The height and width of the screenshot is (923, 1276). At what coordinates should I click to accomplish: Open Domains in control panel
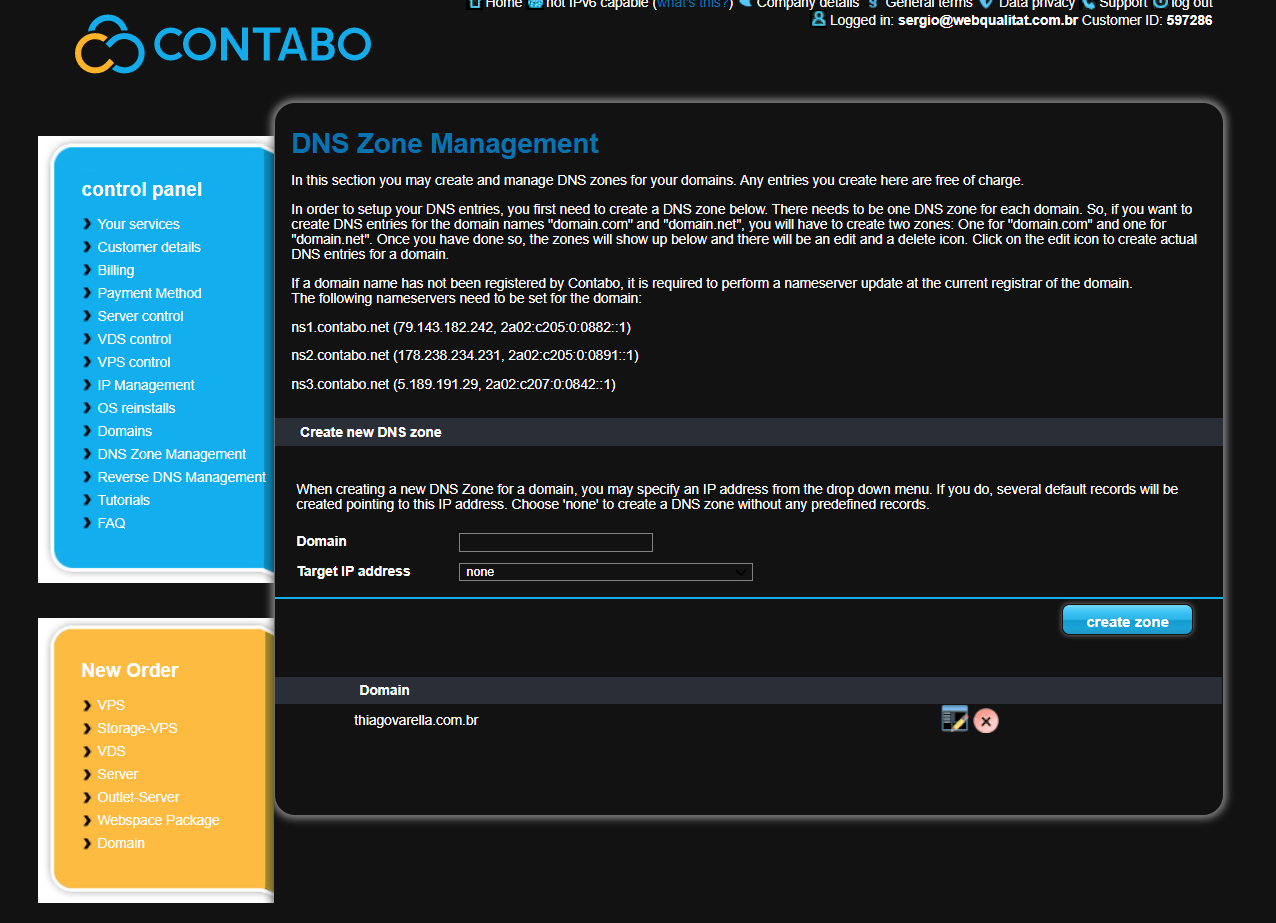click(x=125, y=431)
